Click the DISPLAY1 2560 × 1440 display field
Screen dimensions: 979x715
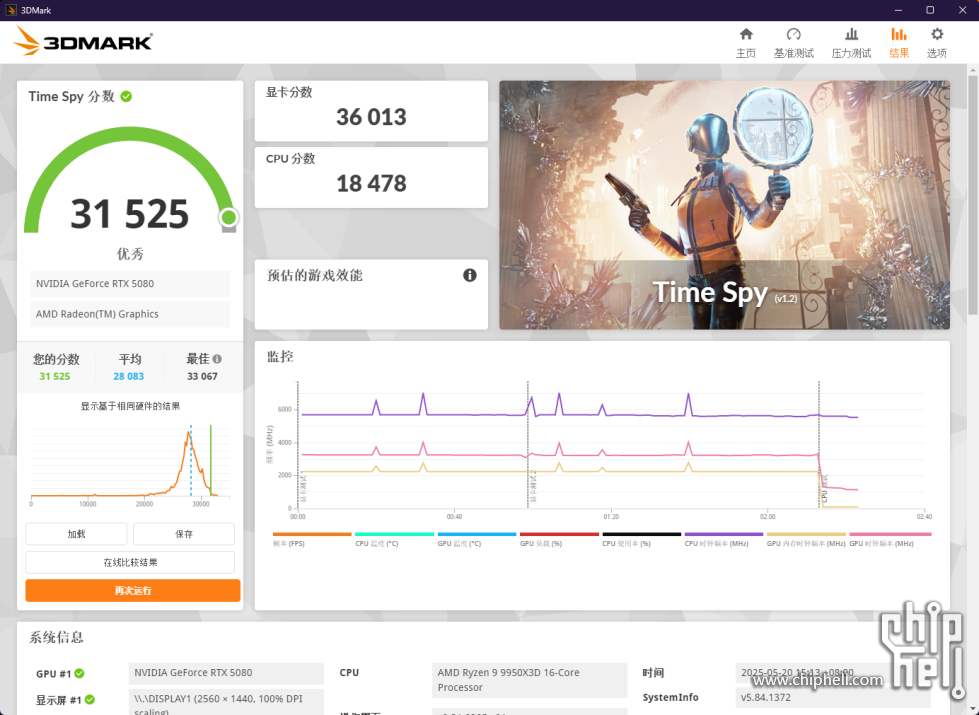(x=226, y=702)
